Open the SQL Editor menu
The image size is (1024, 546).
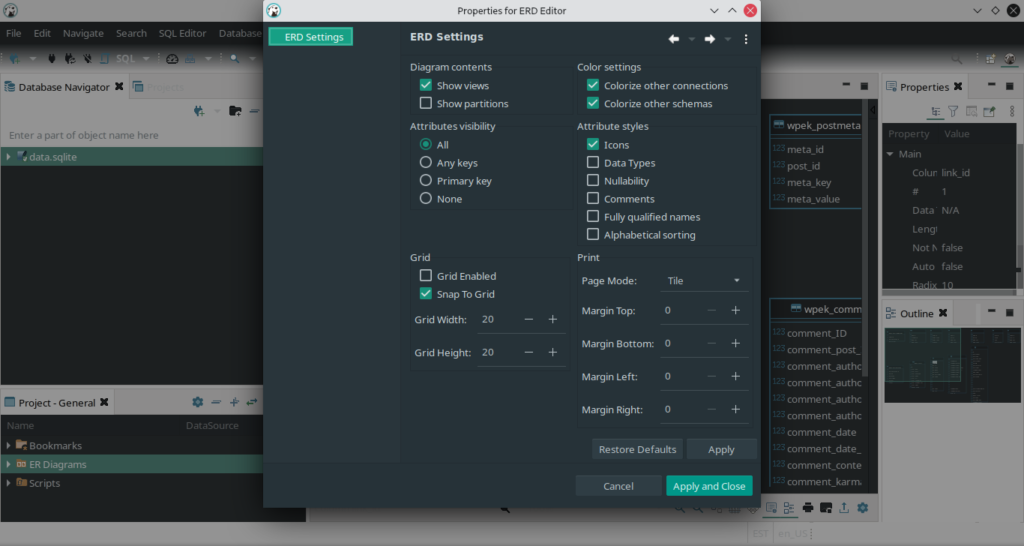pos(182,33)
